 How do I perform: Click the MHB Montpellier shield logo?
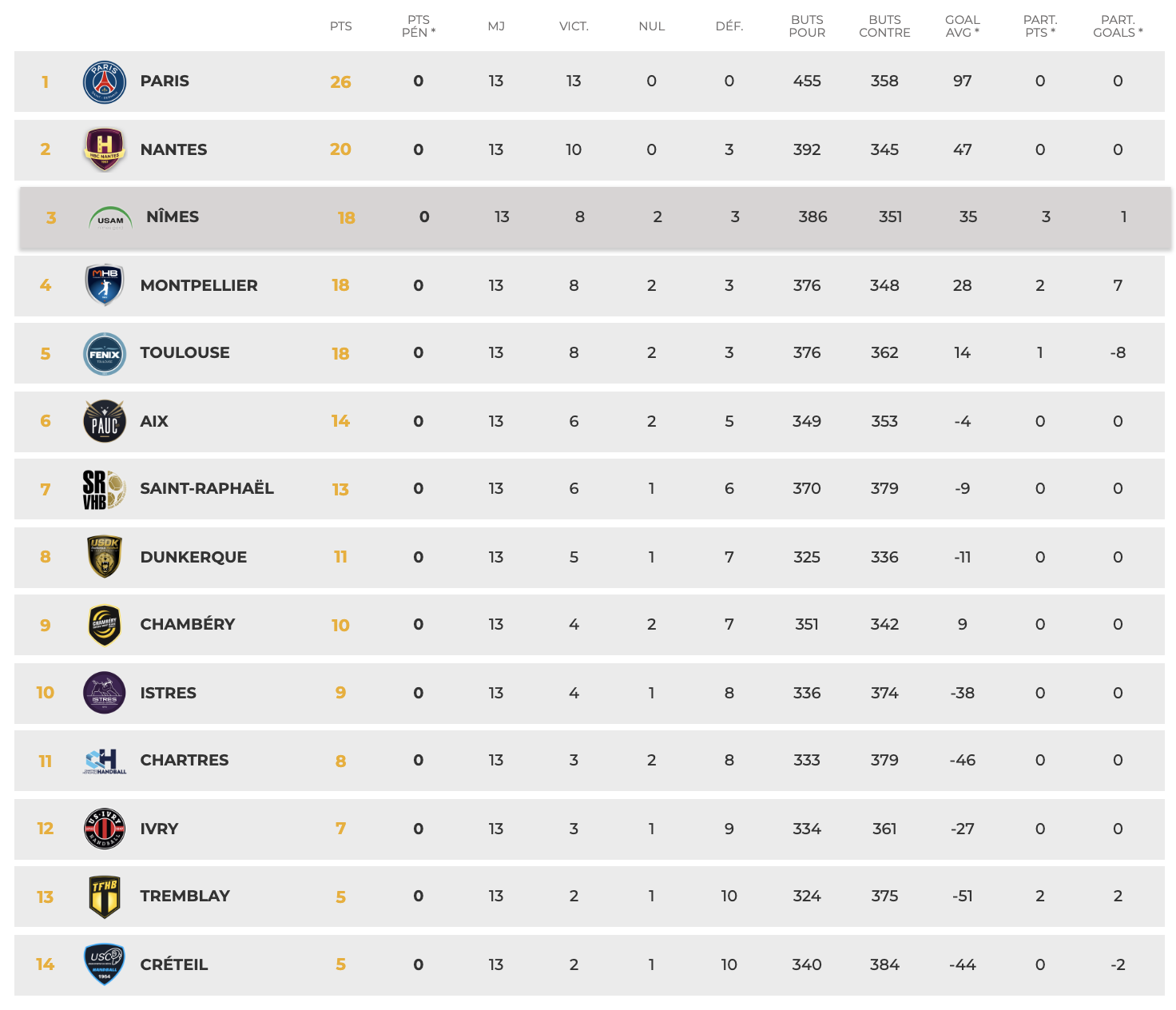coord(105,285)
